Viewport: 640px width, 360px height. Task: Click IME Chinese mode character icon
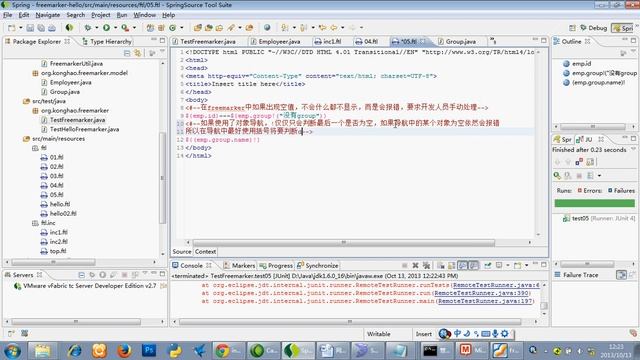tap(457, 333)
